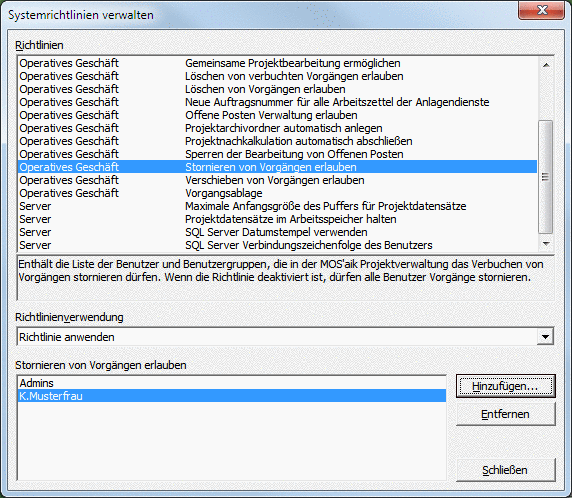Select 'Löschen von verbuchten Vorgängen erlauben' policy
Viewport: 572px width, 498px height.
[x=277, y=76]
